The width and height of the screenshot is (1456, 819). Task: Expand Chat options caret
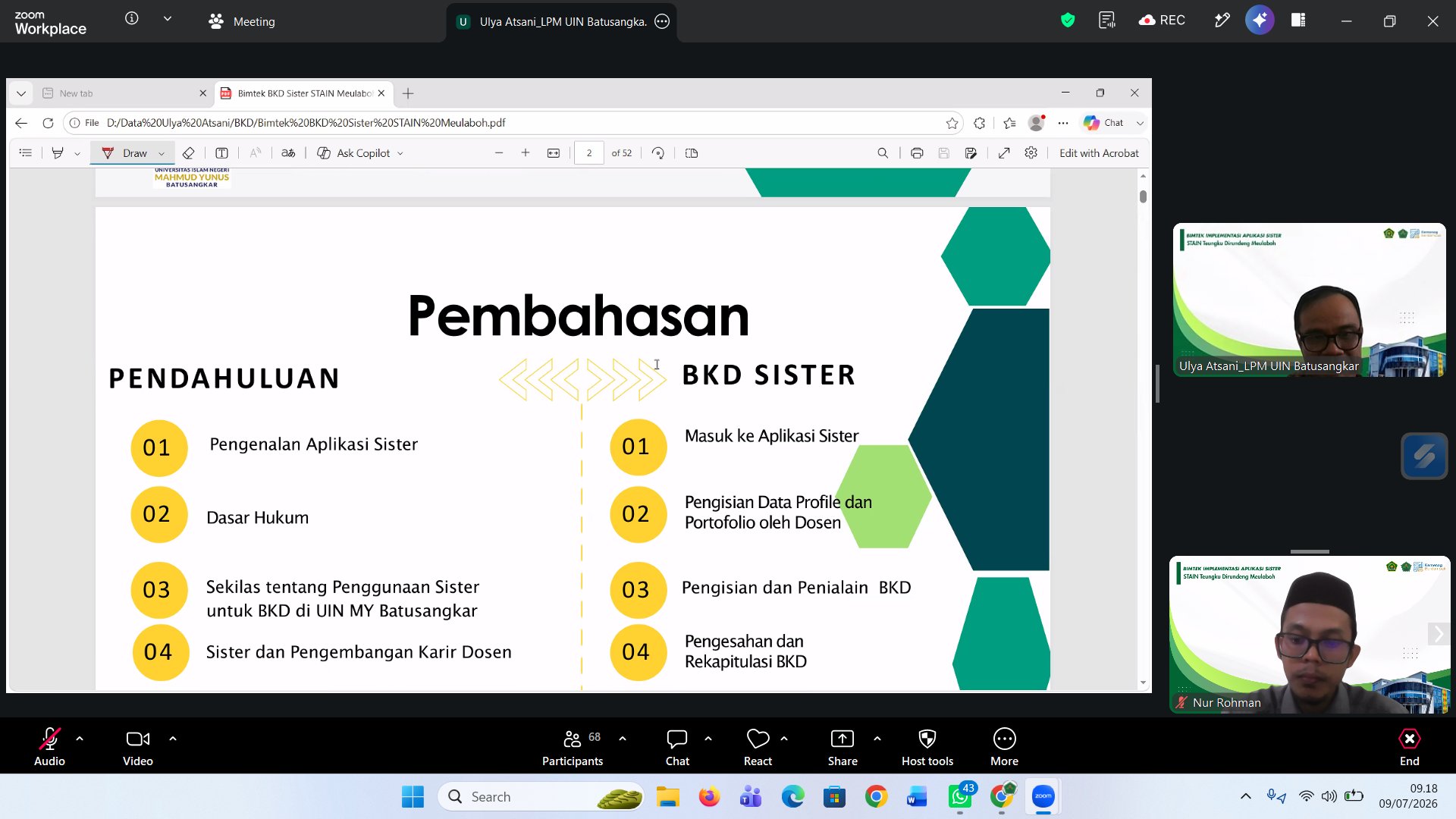[x=708, y=739]
